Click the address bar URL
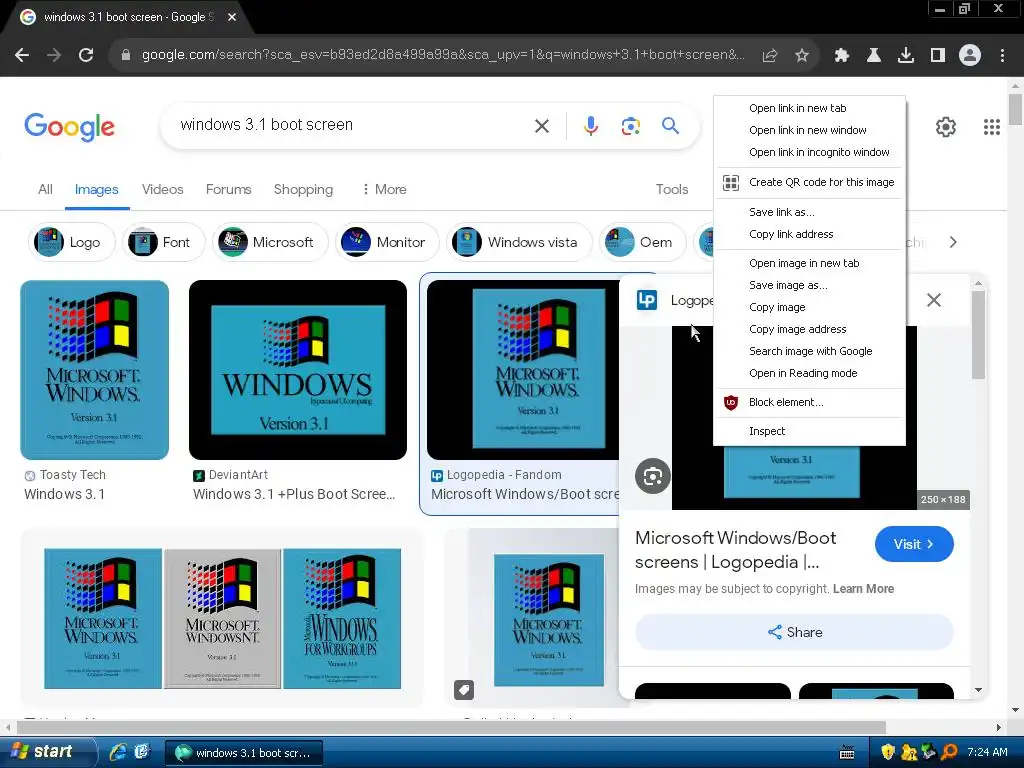 (x=443, y=56)
